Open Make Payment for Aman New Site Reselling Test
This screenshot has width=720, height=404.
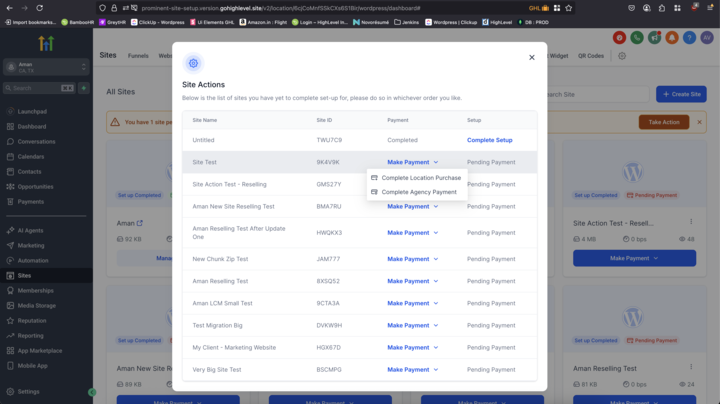(412, 207)
